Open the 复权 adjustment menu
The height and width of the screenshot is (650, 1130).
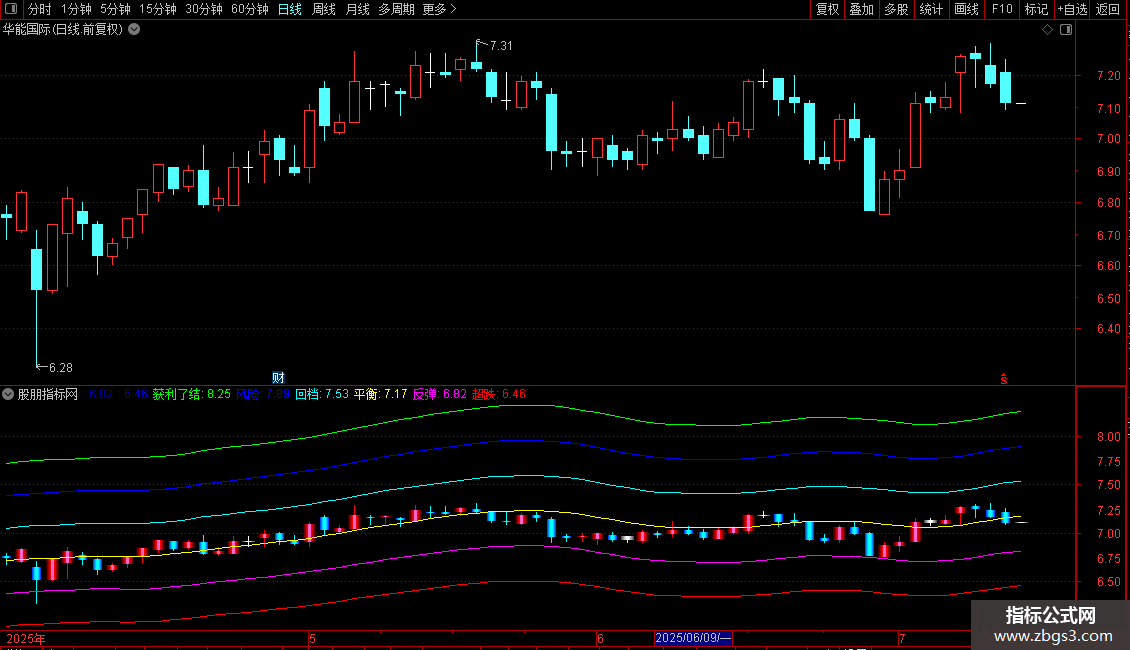click(827, 9)
